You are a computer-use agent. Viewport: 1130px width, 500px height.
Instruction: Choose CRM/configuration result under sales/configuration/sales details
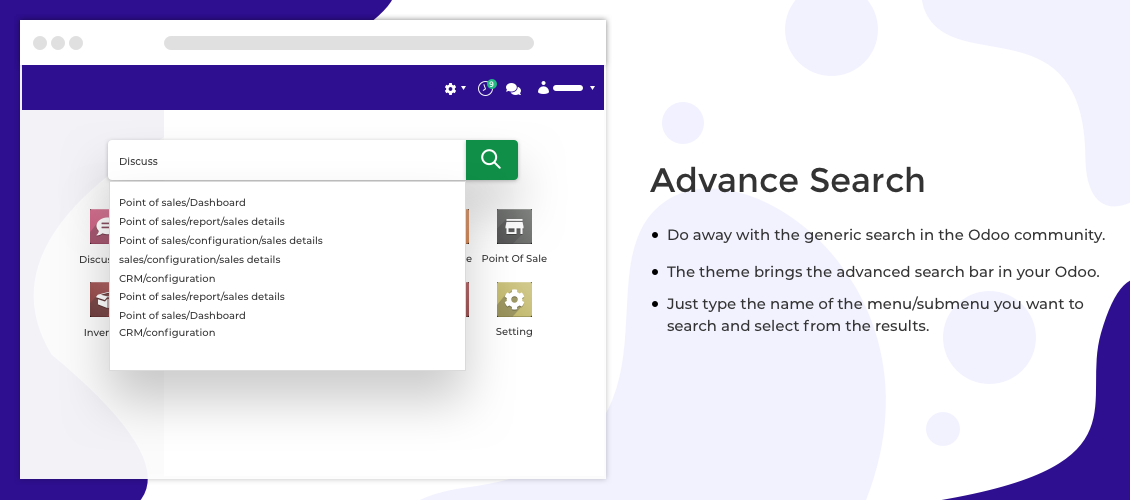tap(167, 278)
